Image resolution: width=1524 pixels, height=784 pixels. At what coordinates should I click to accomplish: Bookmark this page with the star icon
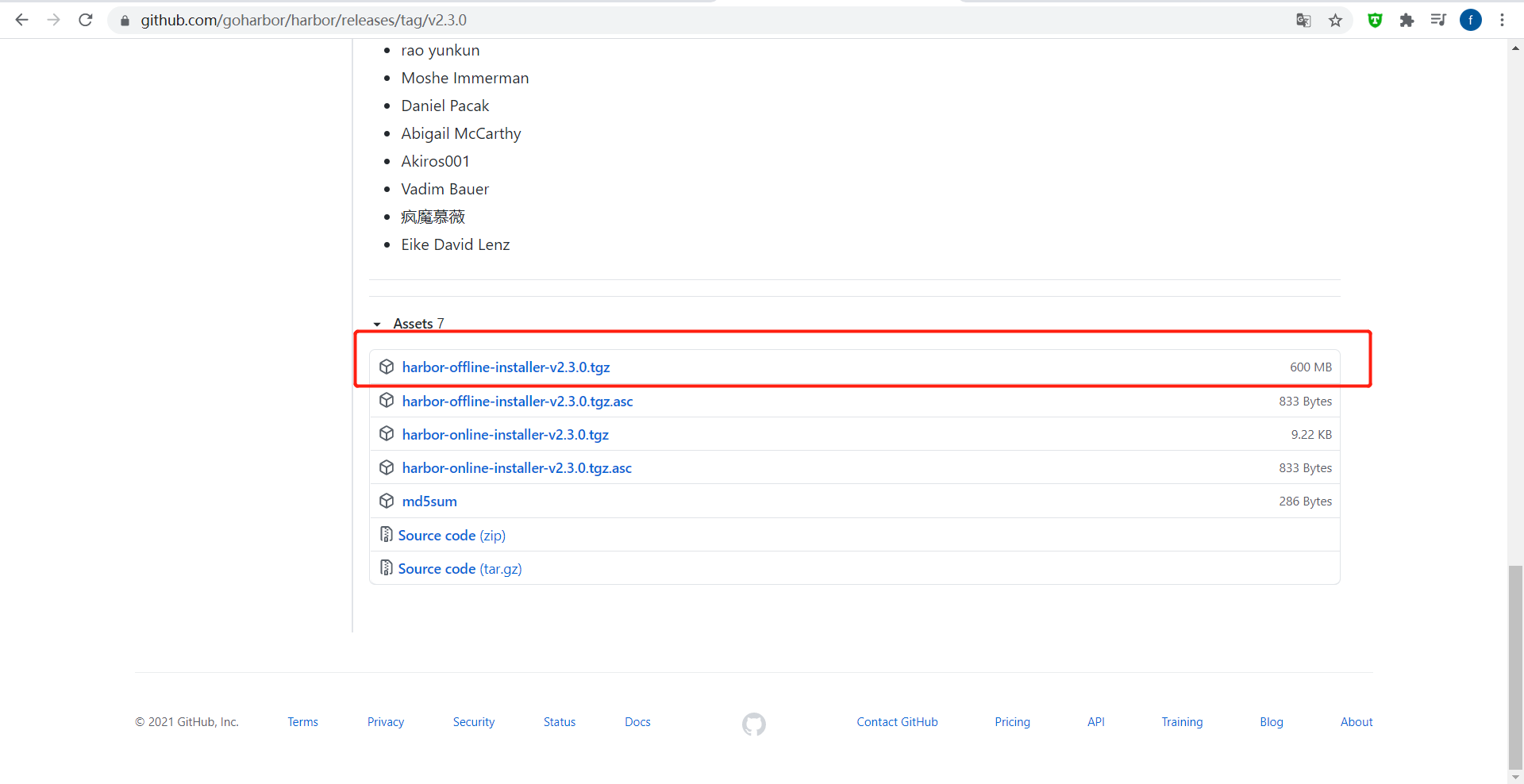click(1336, 20)
